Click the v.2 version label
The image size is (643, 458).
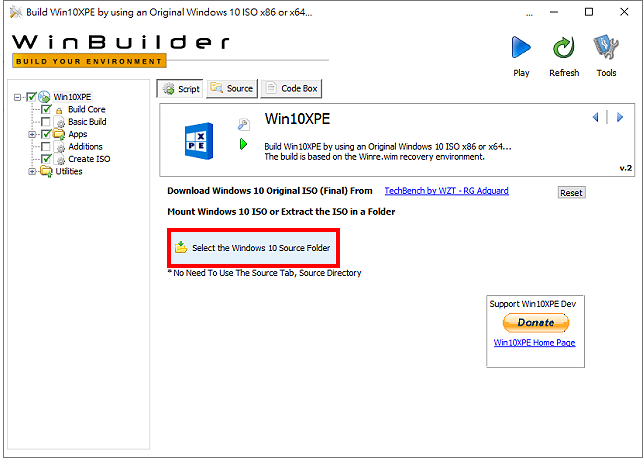(x=625, y=168)
